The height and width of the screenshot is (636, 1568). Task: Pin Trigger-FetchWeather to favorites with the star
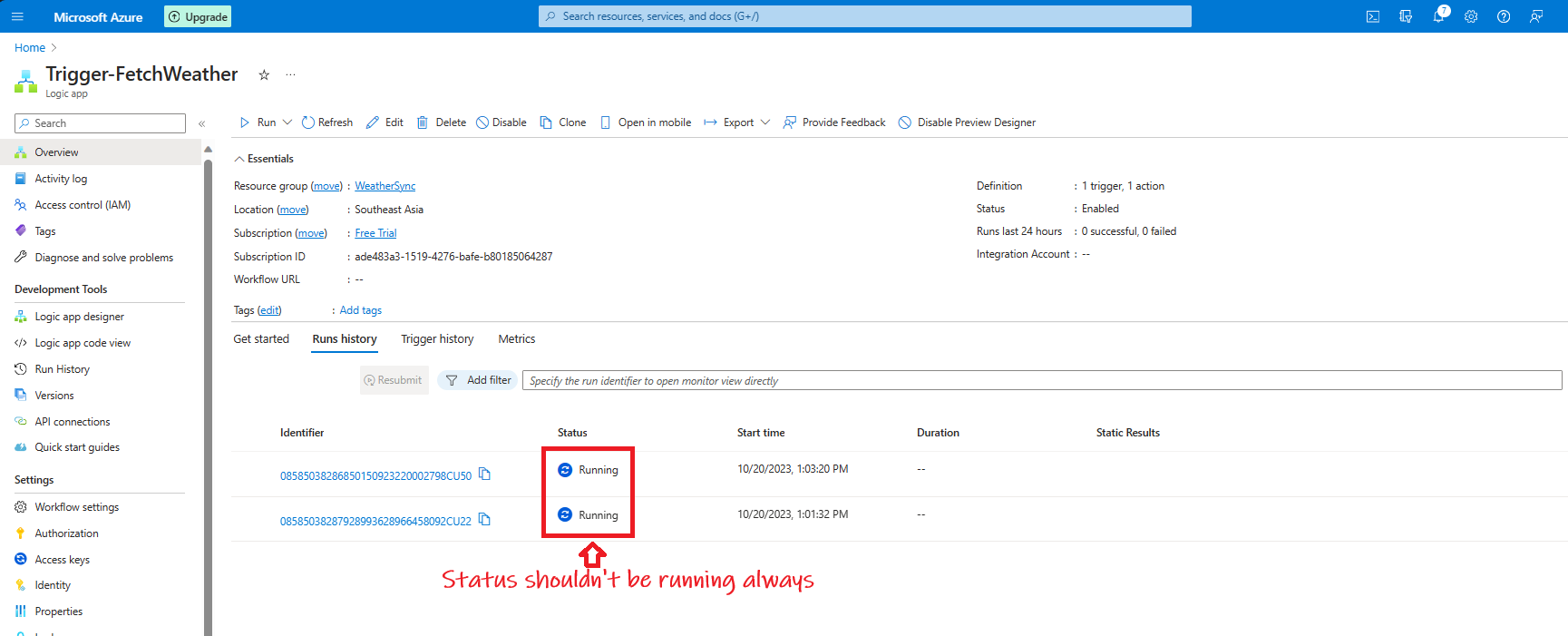click(x=264, y=75)
